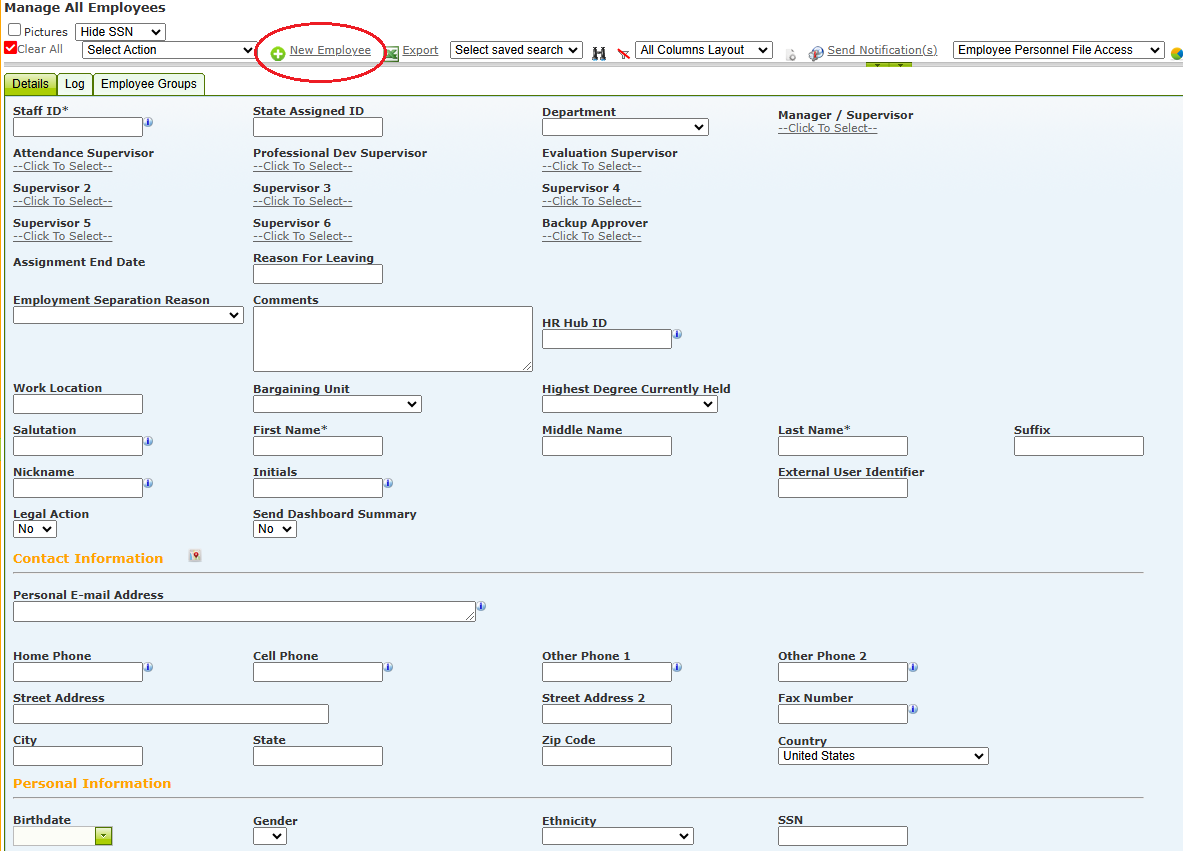Click the State Assigned ID field
1183x851 pixels.
318,127
